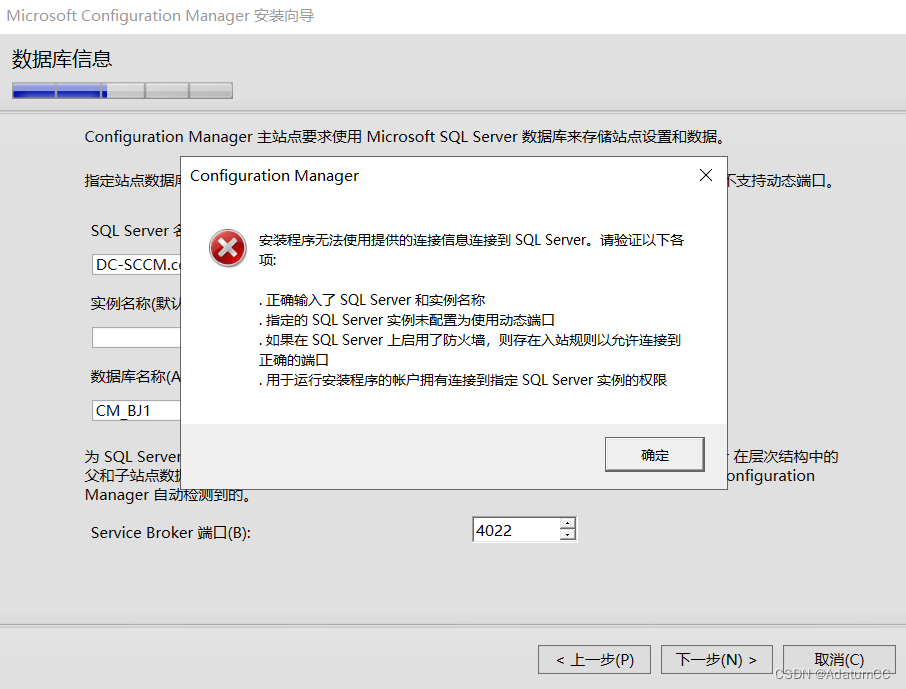
Task: Go back with 上一步(P) button
Action: (x=595, y=660)
